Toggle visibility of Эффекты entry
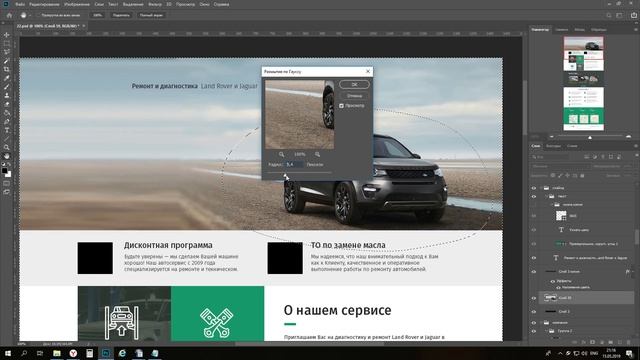 (553, 281)
